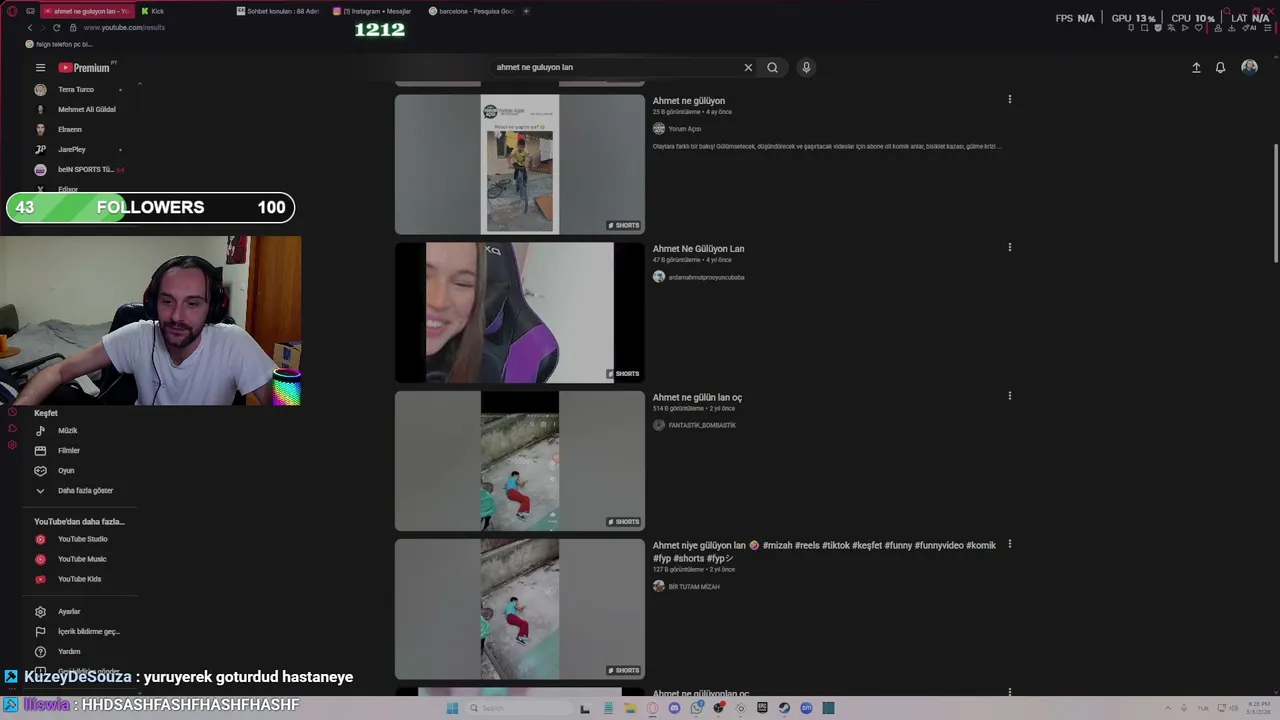
Task: Open the Opera GX menu logo
Action: pyautogui.click(x=12, y=11)
